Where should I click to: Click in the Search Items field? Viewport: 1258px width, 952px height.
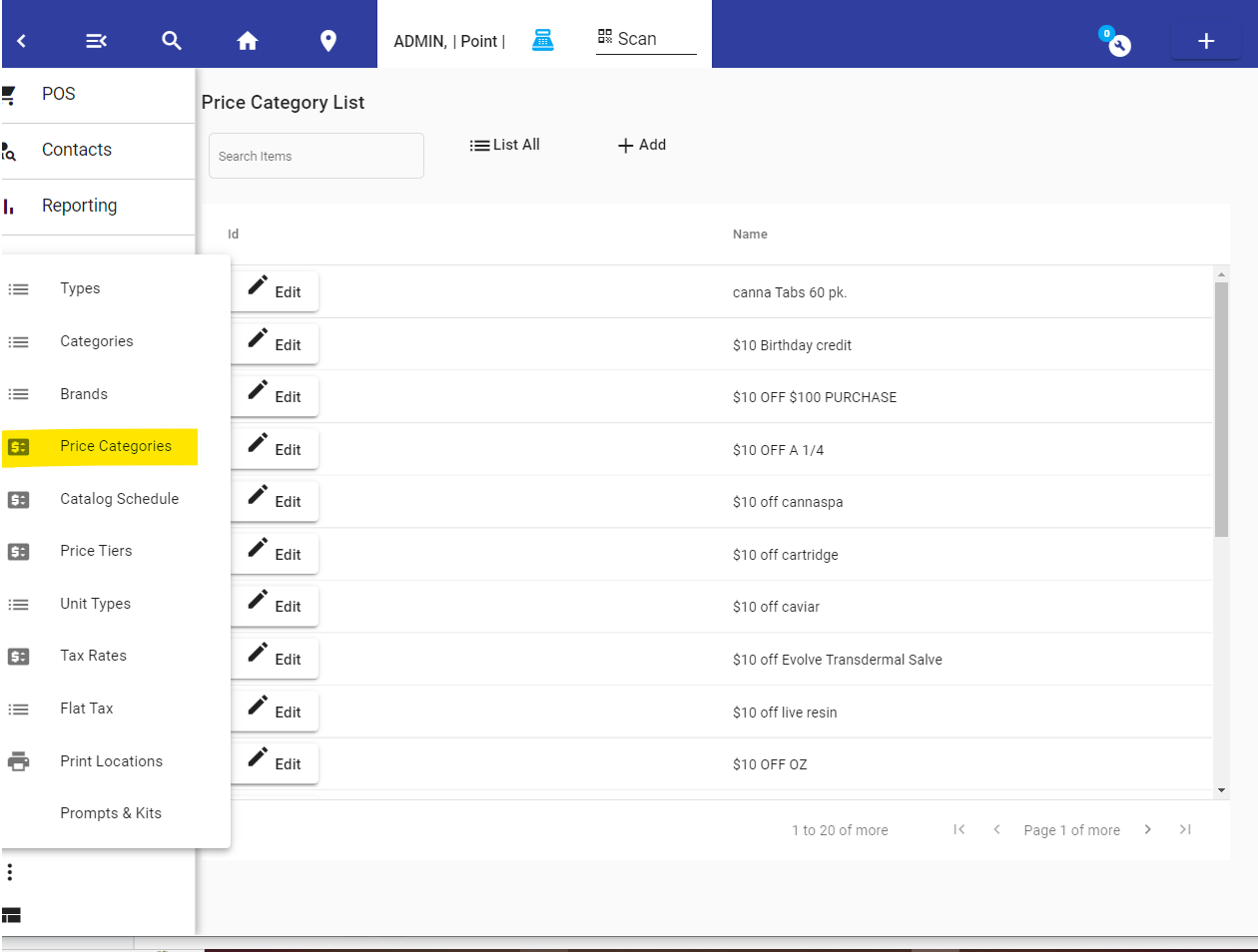(316, 156)
